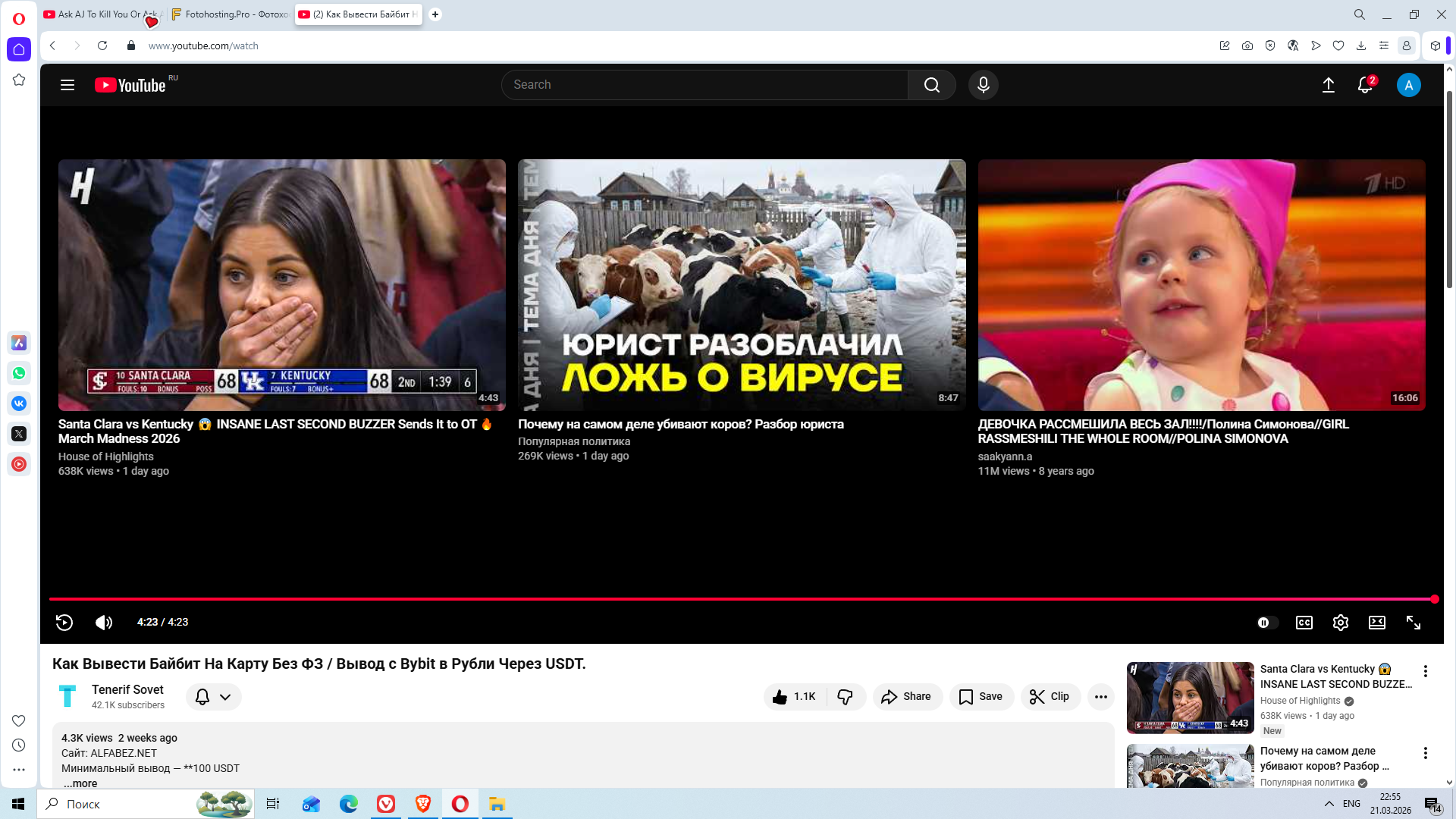Click the Share button
The image size is (1456, 819).
pos(907,697)
